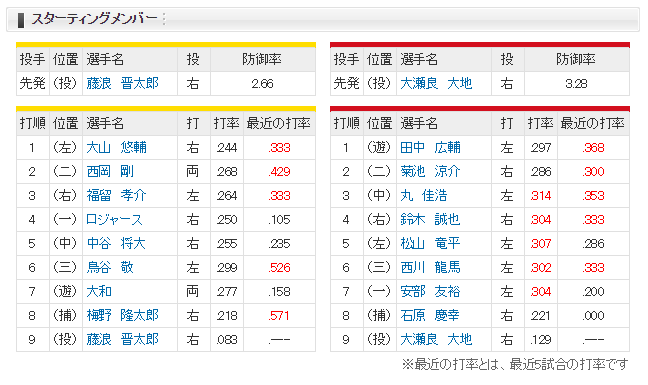Viewport: 648px width, 385px height.
Task: Select the footnote about 最近5試合の打率
Action: tap(515, 364)
